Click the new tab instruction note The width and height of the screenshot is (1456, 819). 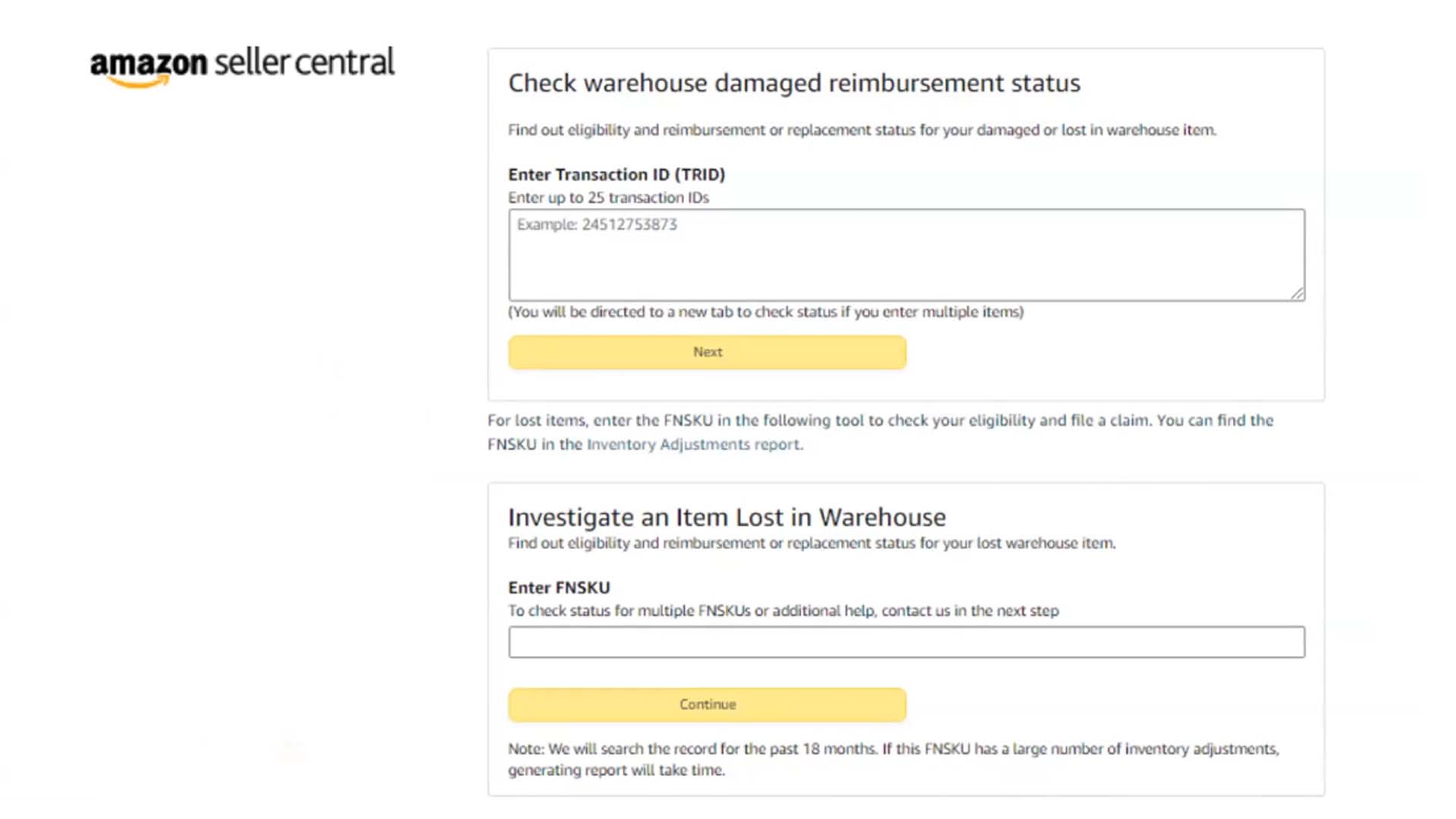[765, 312]
